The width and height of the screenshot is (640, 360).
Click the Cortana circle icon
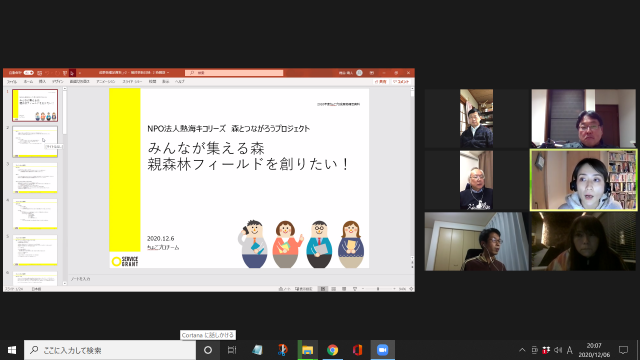[208, 350]
